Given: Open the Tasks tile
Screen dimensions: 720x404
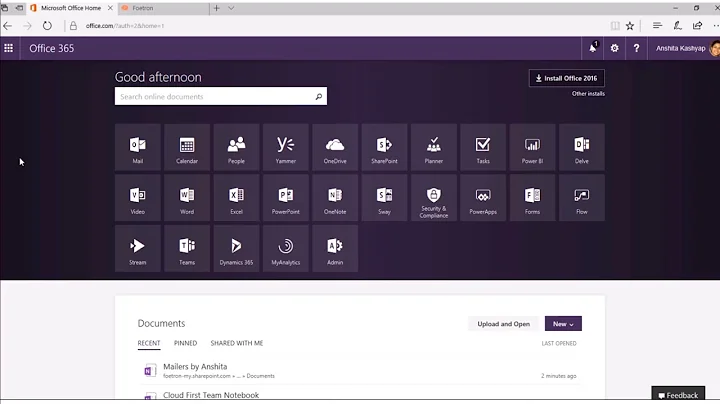Looking at the screenshot, I should click(x=483, y=147).
